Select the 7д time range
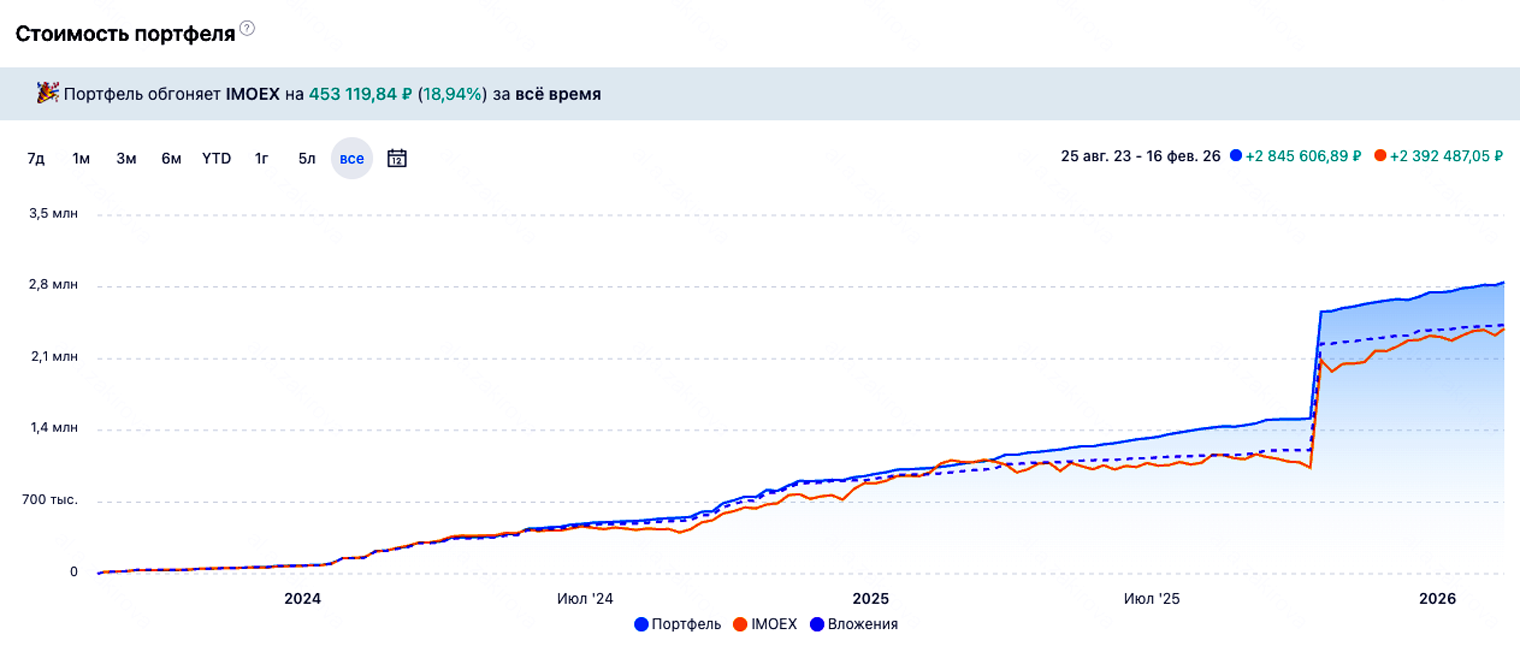The height and width of the screenshot is (664, 1520). click(x=36, y=158)
